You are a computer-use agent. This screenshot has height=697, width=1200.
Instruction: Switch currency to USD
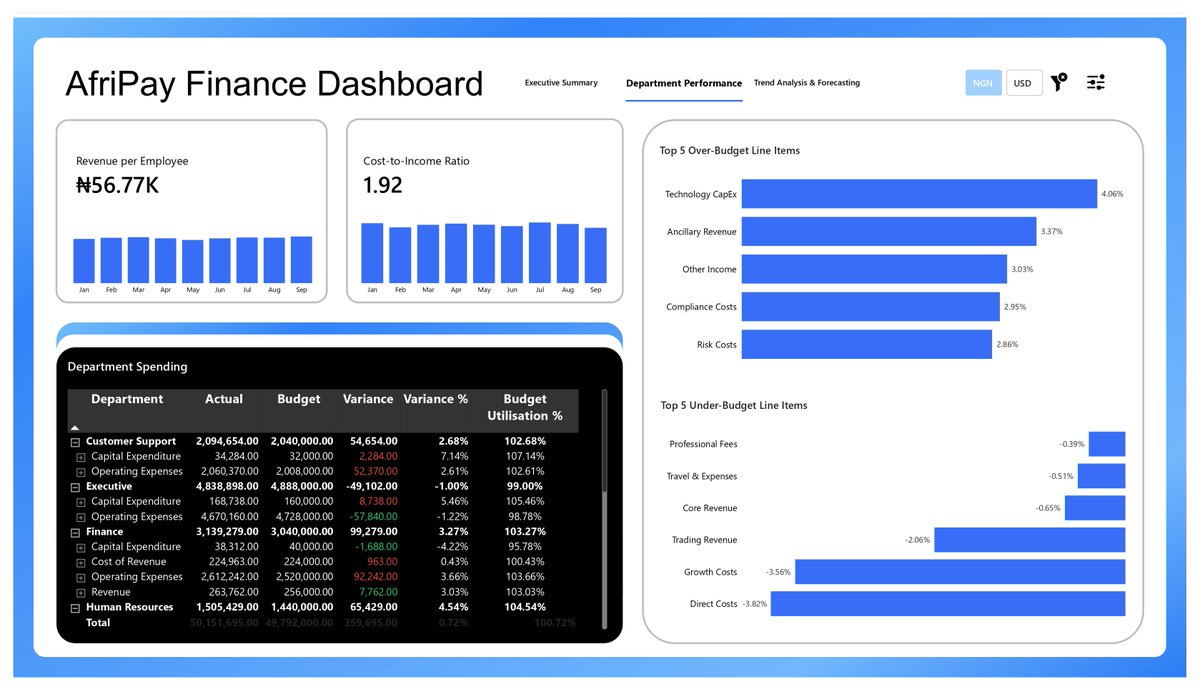tap(1023, 83)
